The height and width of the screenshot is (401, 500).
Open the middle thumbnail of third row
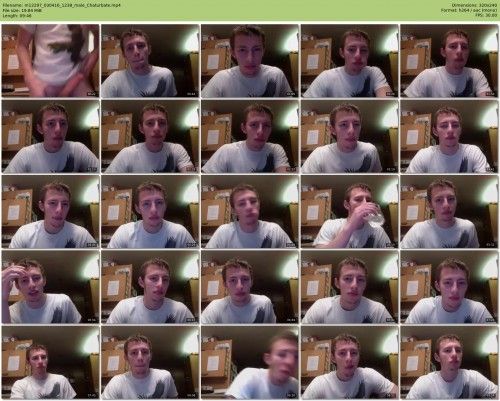[250, 212]
